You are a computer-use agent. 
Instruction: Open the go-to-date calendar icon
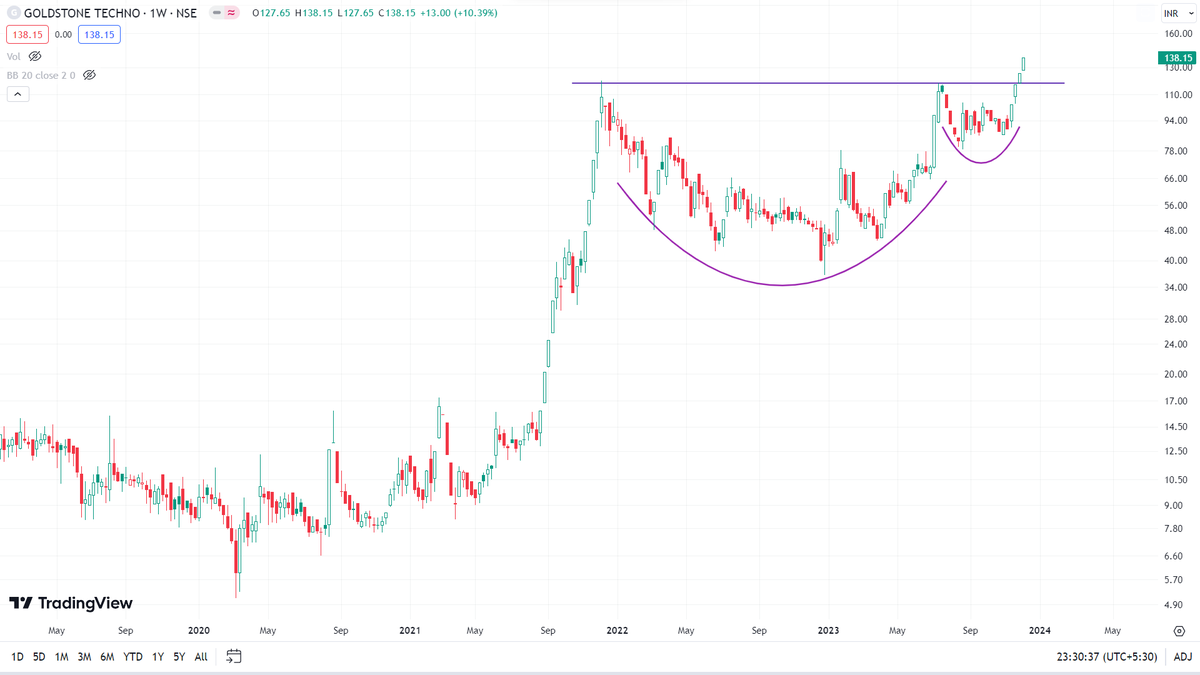tap(234, 657)
